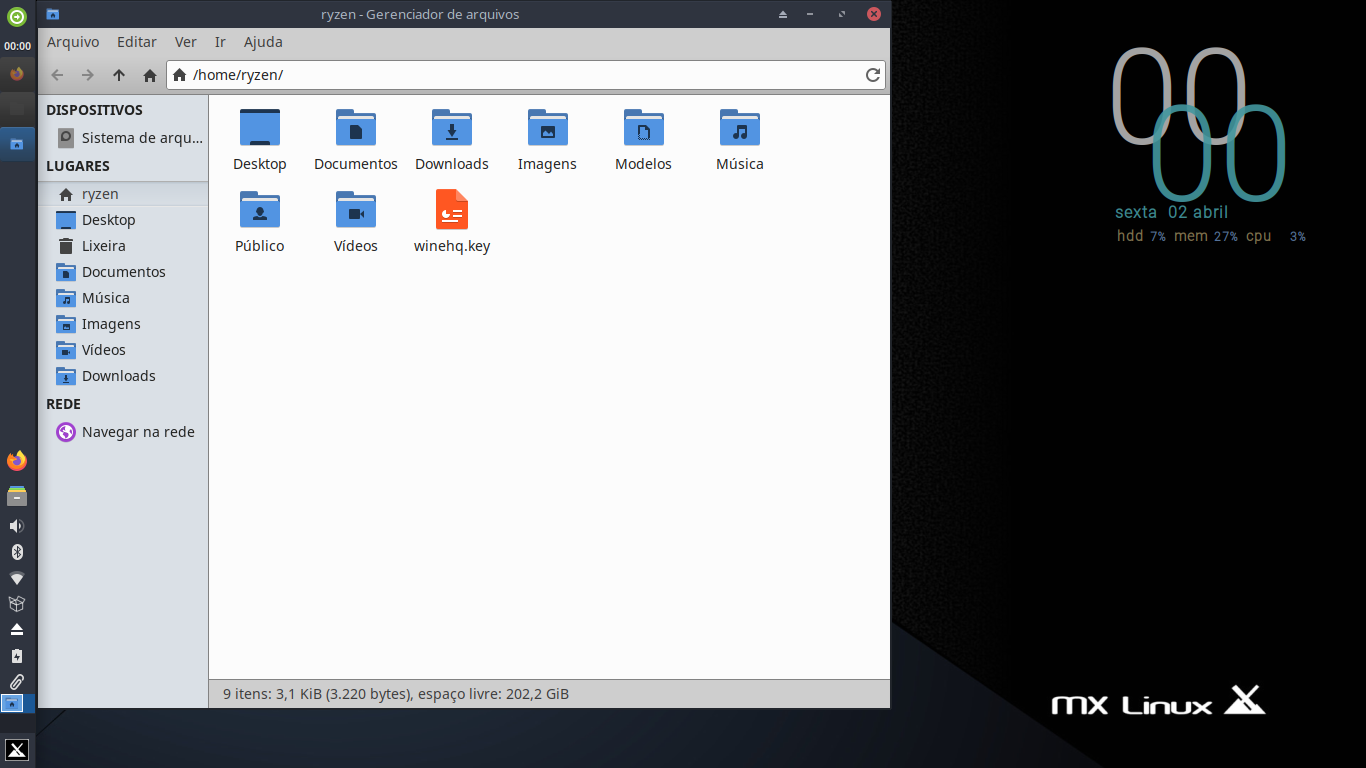Open Música in the sidebar places
Viewport: 1366px width, 768px height.
click(123, 298)
